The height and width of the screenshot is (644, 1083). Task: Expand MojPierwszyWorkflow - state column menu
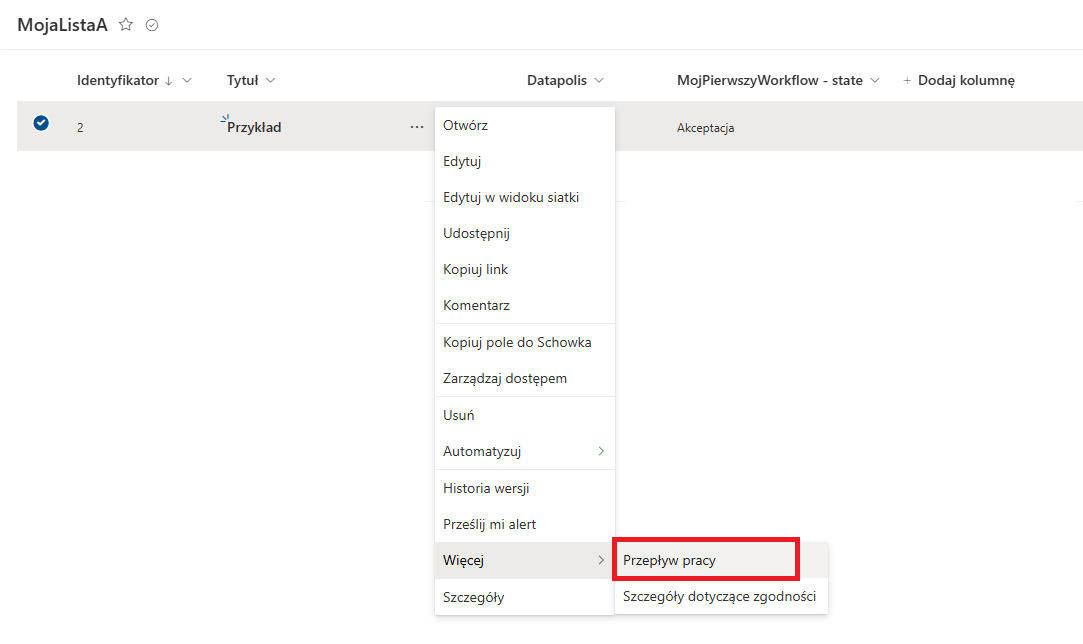click(x=875, y=80)
